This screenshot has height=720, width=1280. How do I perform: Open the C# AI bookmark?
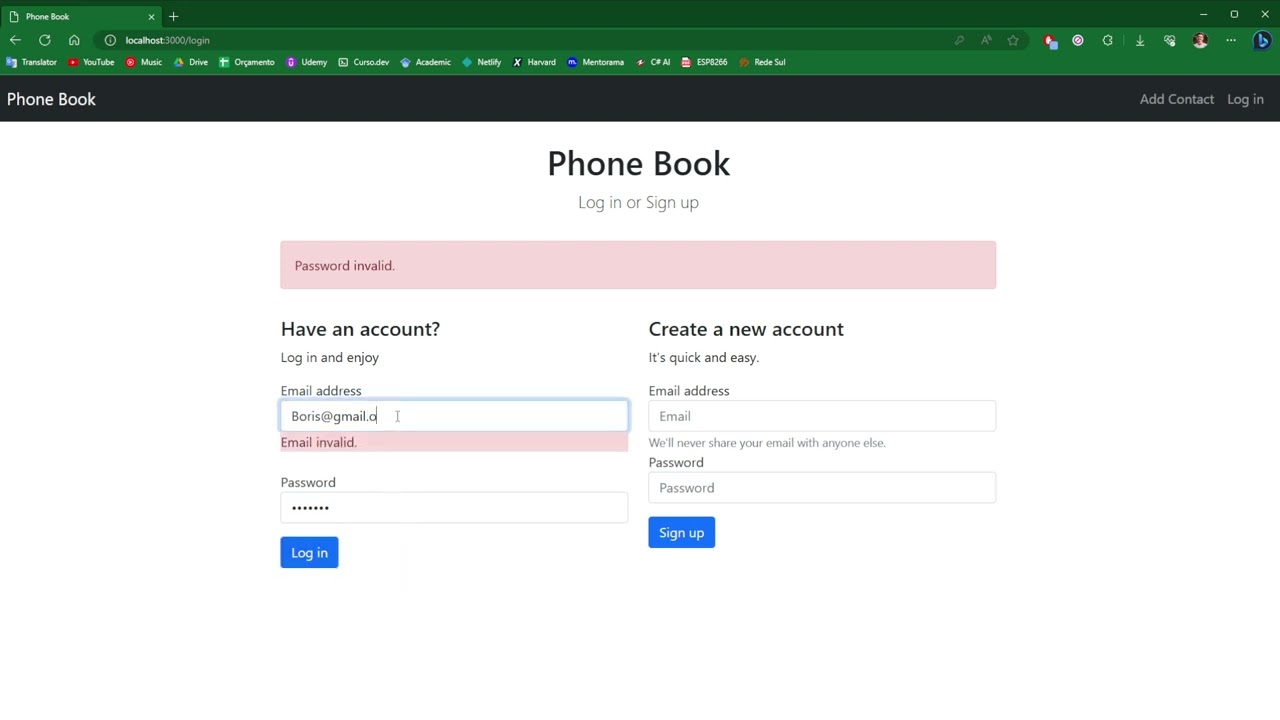click(653, 62)
